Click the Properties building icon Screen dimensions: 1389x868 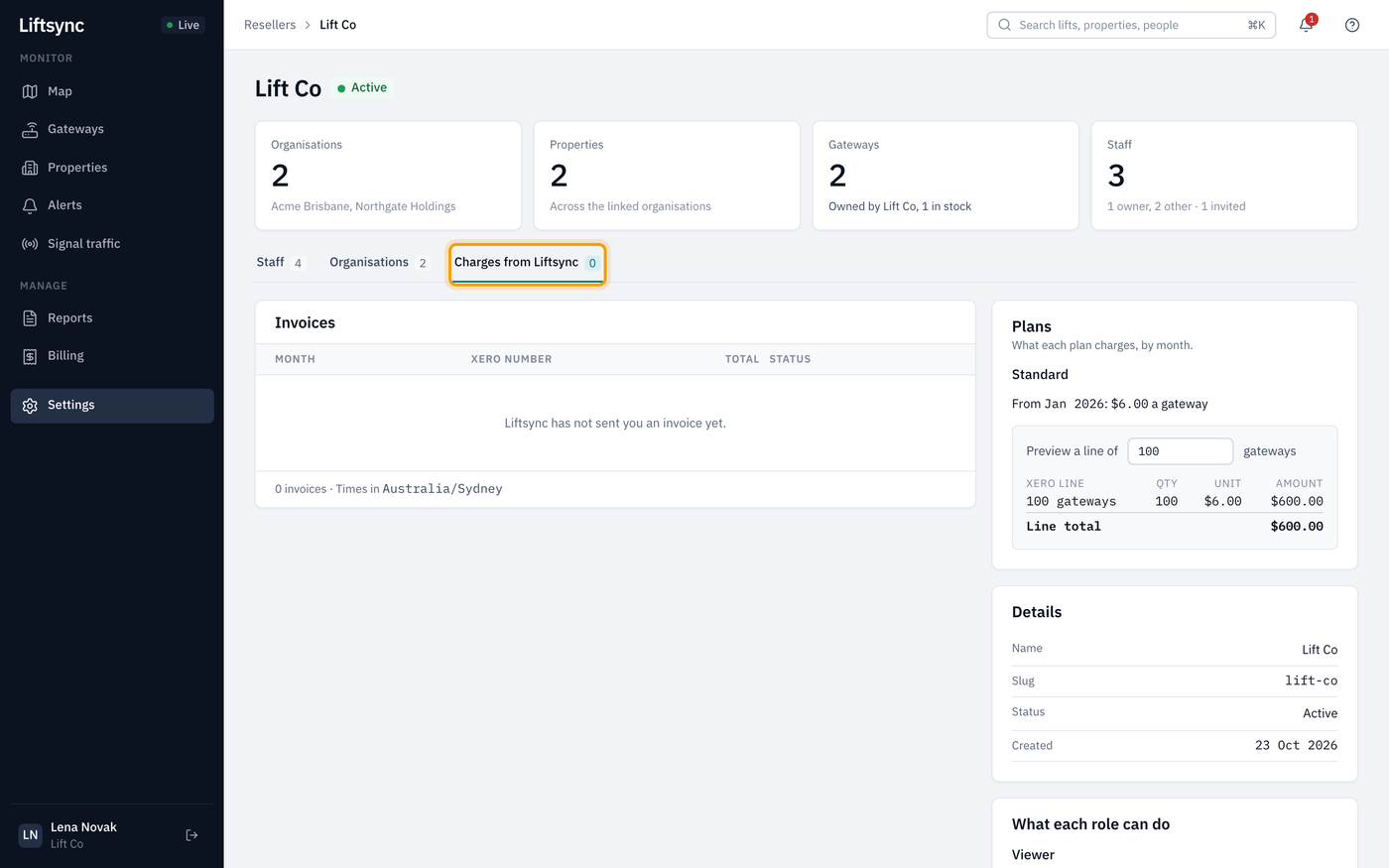tap(30, 168)
